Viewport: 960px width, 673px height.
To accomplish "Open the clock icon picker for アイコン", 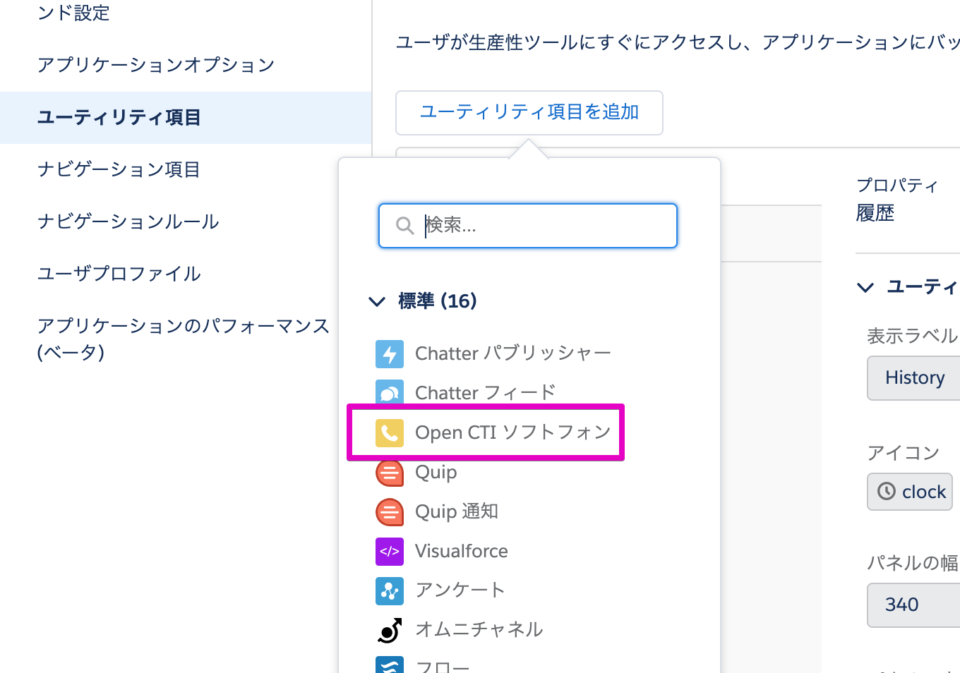I will pos(909,491).
